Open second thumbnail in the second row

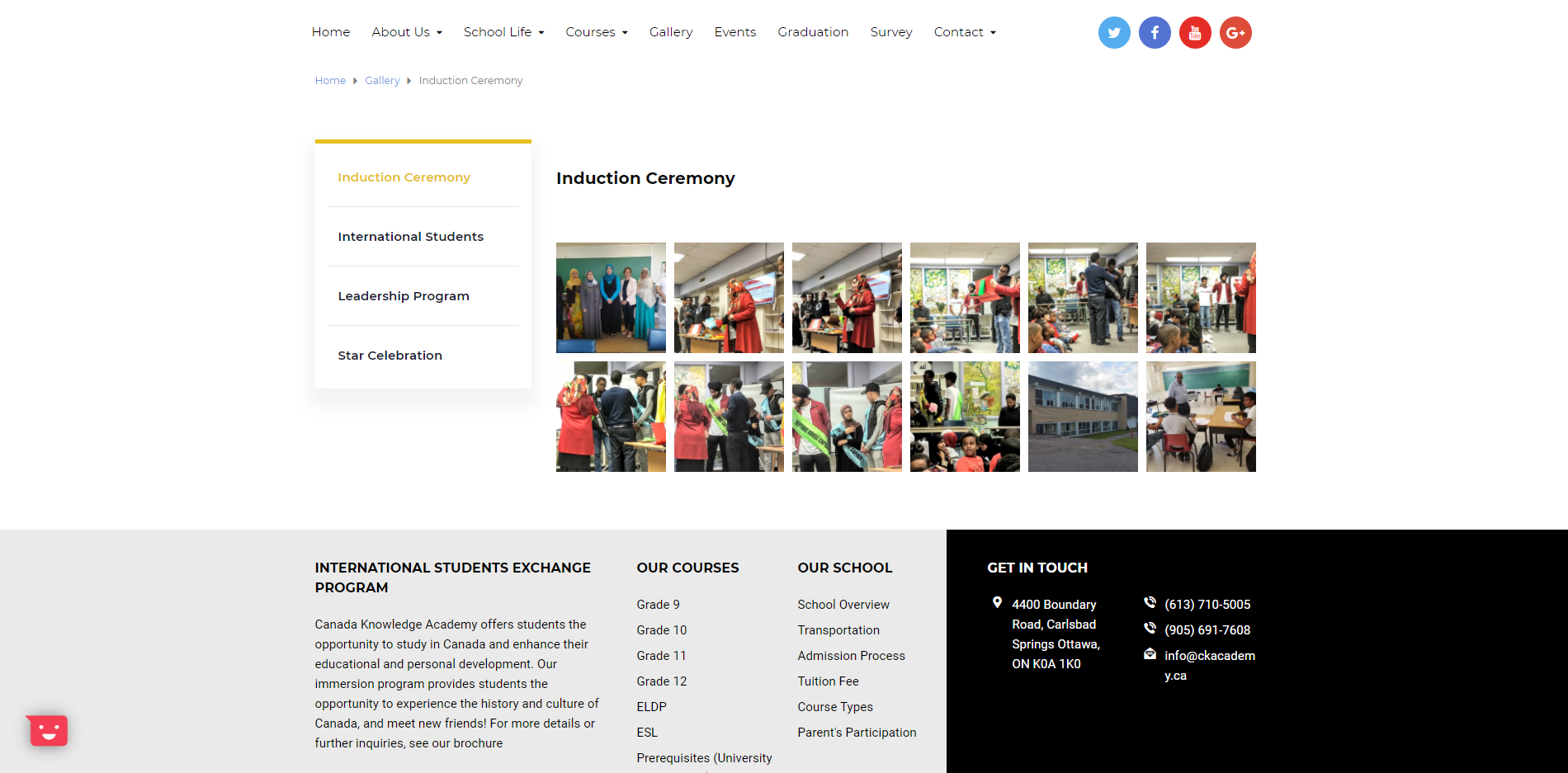point(729,417)
